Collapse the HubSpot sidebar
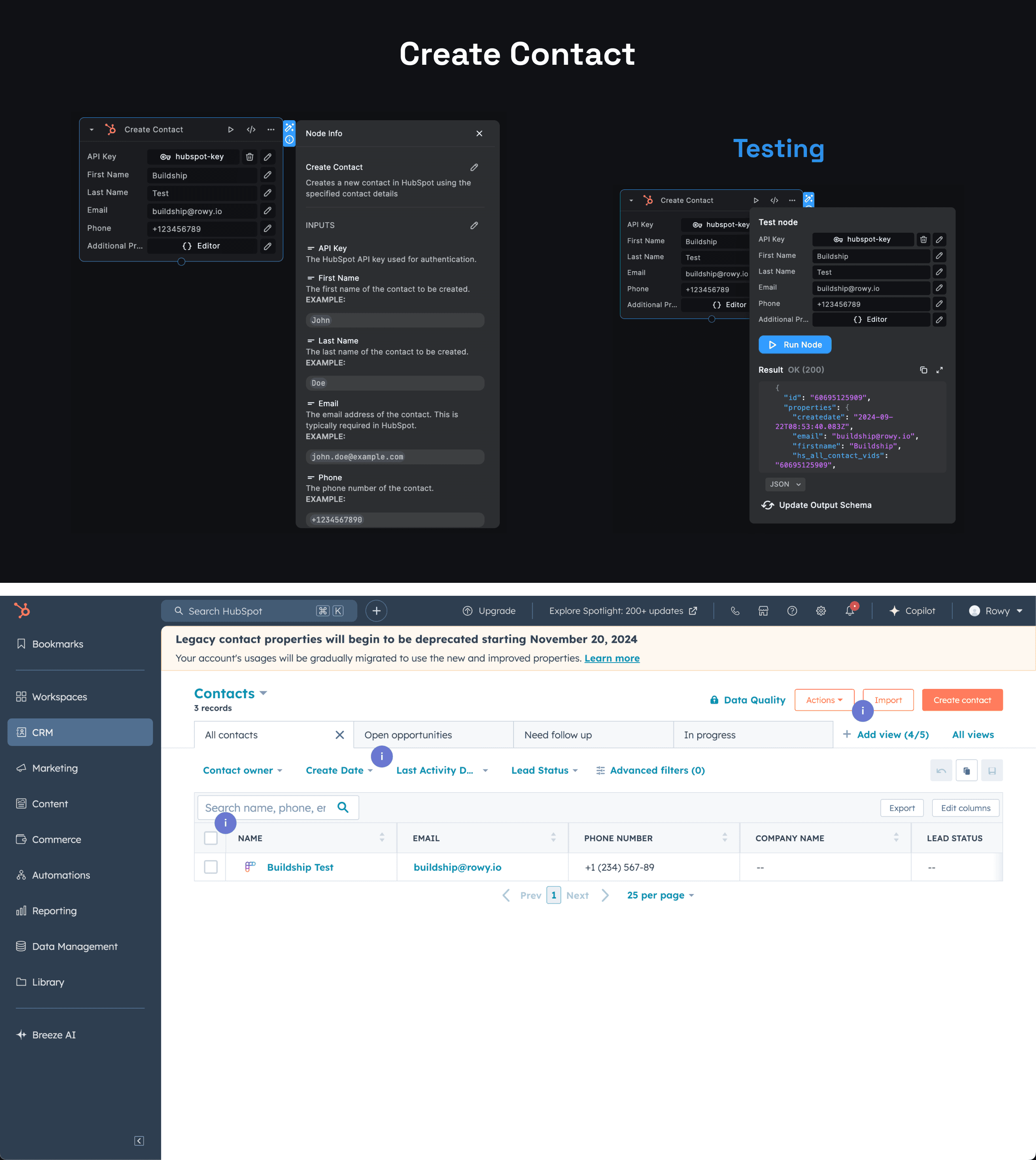 pos(139,1141)
